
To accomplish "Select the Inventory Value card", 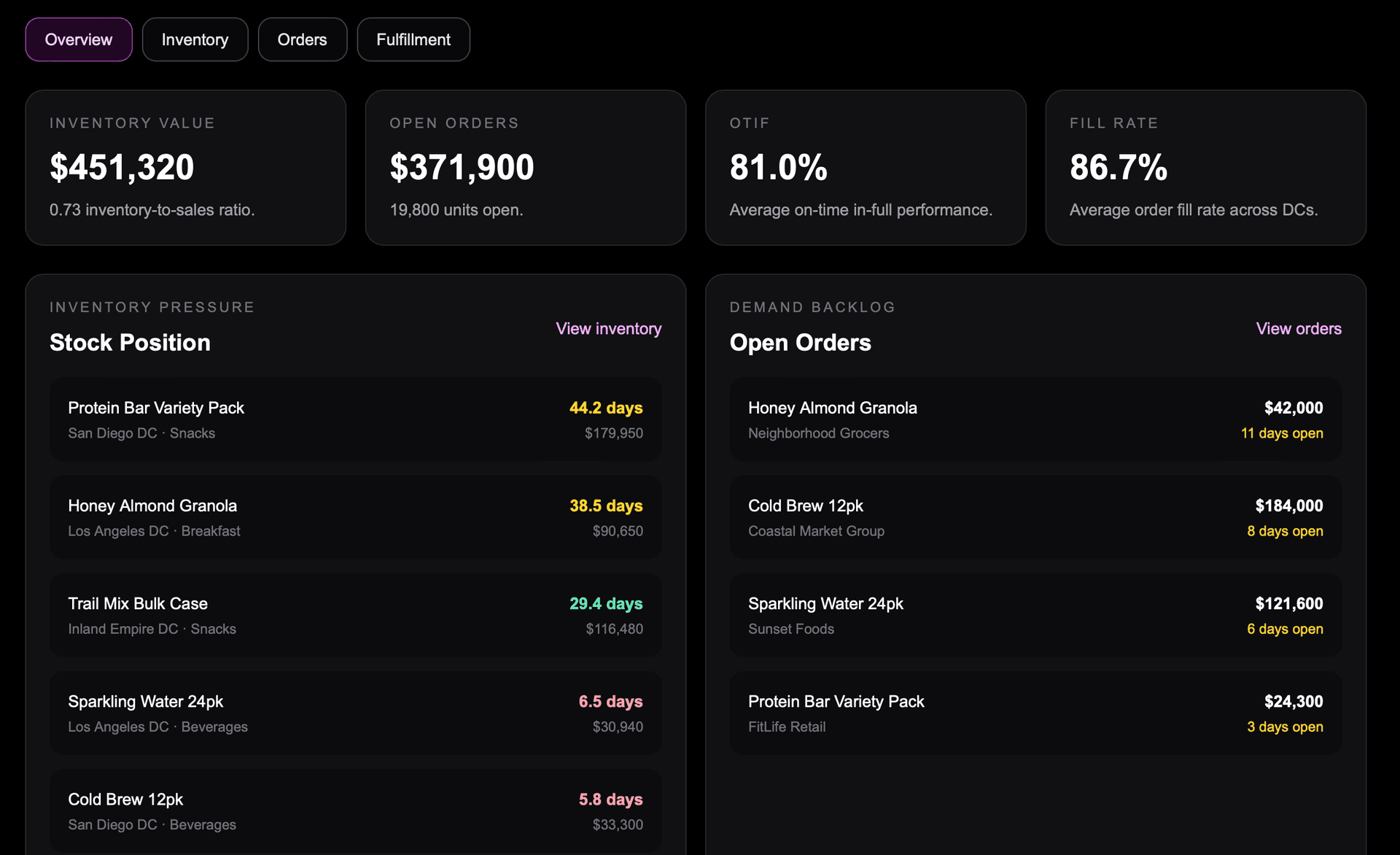I will (x=185, y=168).
